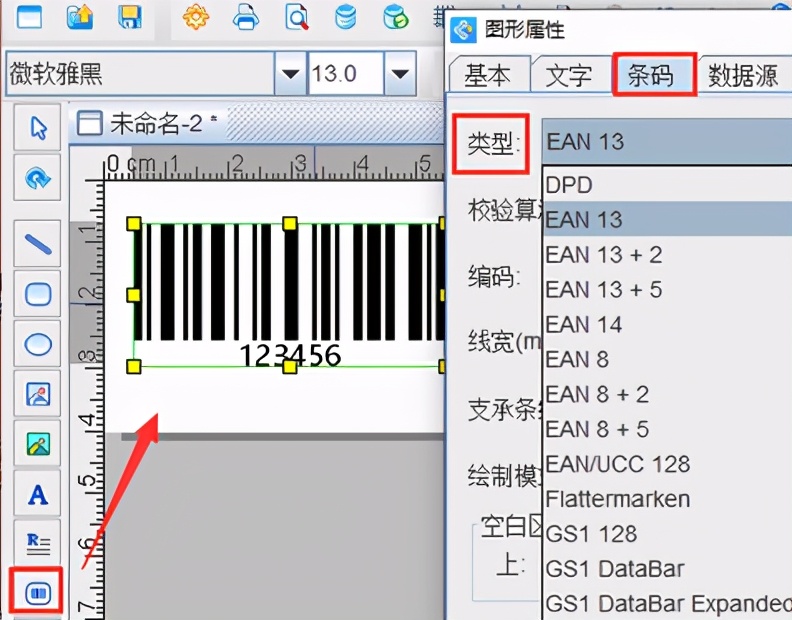Select the line drawing tool
This screenshot has width=792, height=620.
coord(38,244)
